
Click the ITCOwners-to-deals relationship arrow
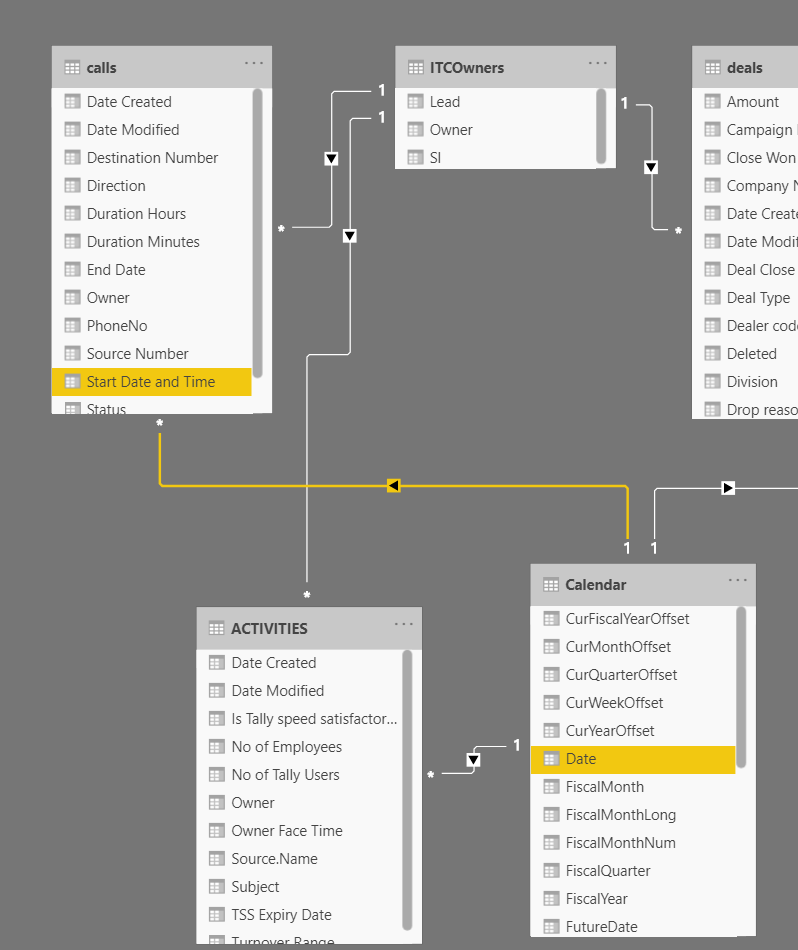[651, 167]
